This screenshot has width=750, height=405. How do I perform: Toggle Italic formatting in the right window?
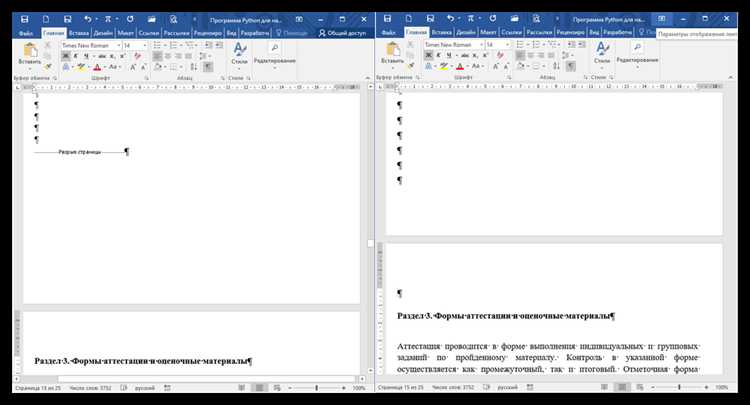(x=438, y=56)
